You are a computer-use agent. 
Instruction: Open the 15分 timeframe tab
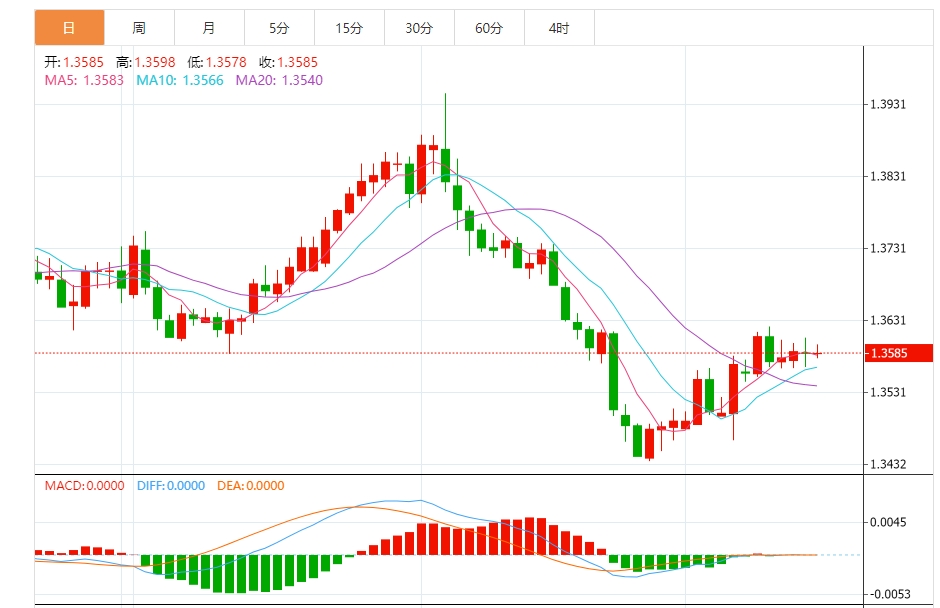350,28
